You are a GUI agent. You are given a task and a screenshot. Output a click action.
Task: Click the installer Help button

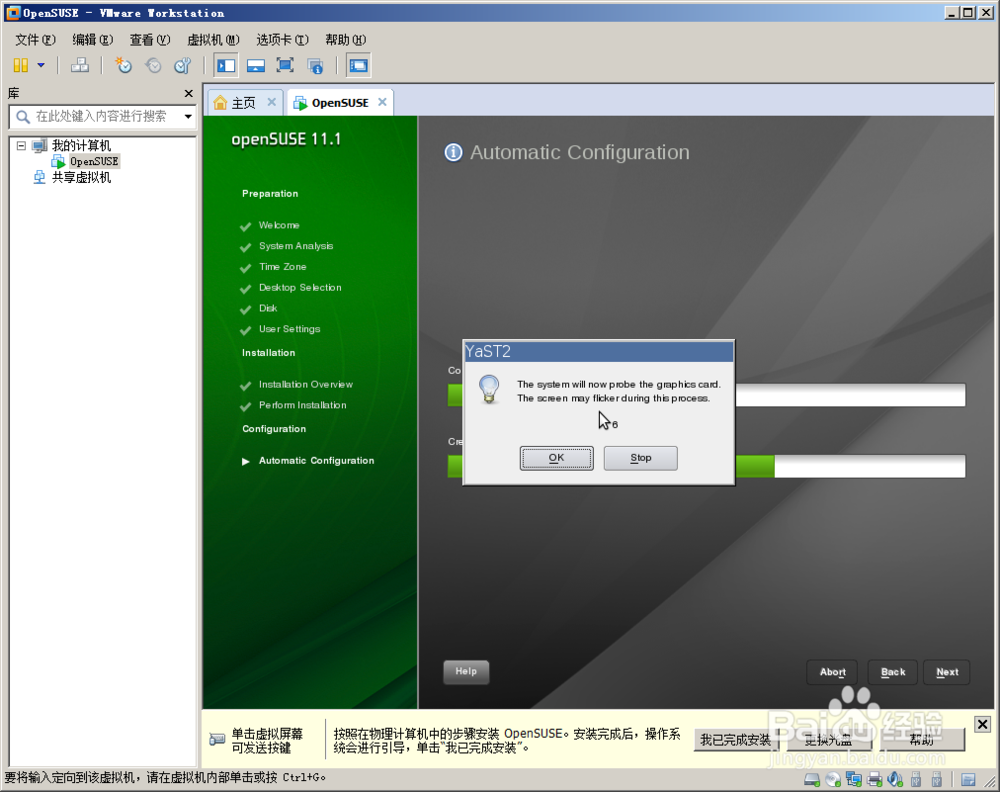[x=466, y=671]
